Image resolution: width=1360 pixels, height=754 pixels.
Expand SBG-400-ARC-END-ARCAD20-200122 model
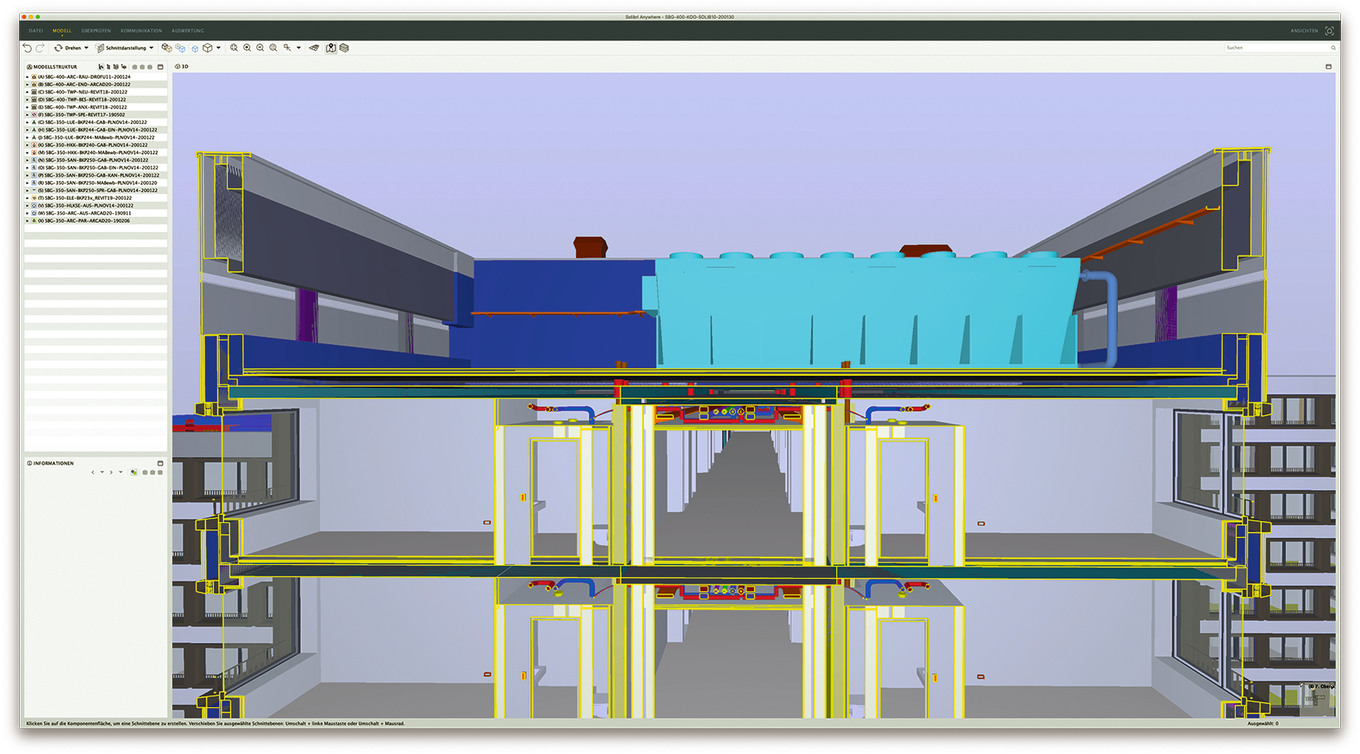28,84
